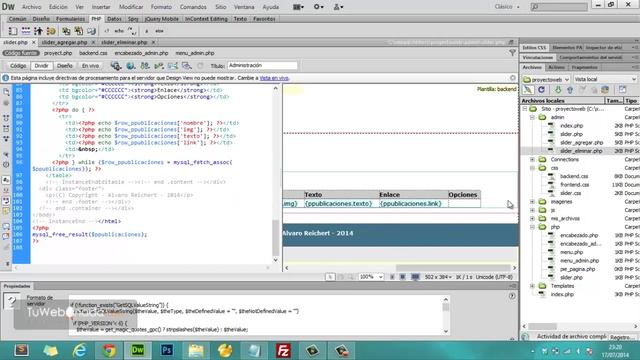
Task: Click the connect to remote server icon
Action: 528,90
